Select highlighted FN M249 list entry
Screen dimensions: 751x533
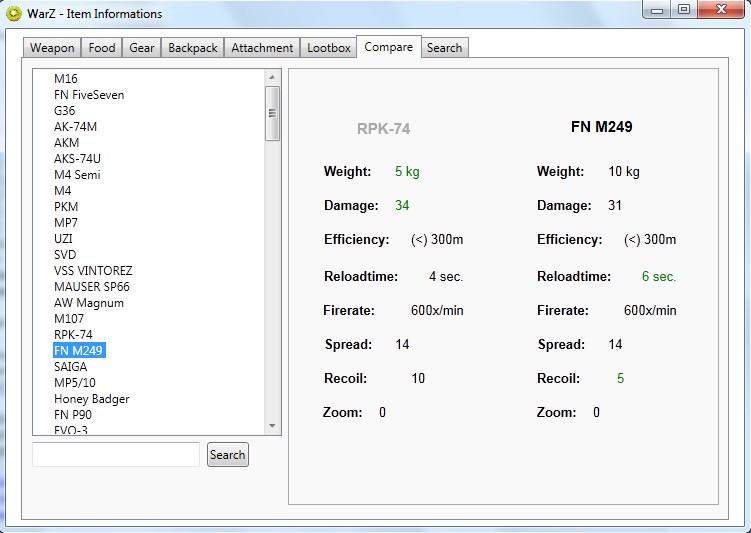(79, 351)
